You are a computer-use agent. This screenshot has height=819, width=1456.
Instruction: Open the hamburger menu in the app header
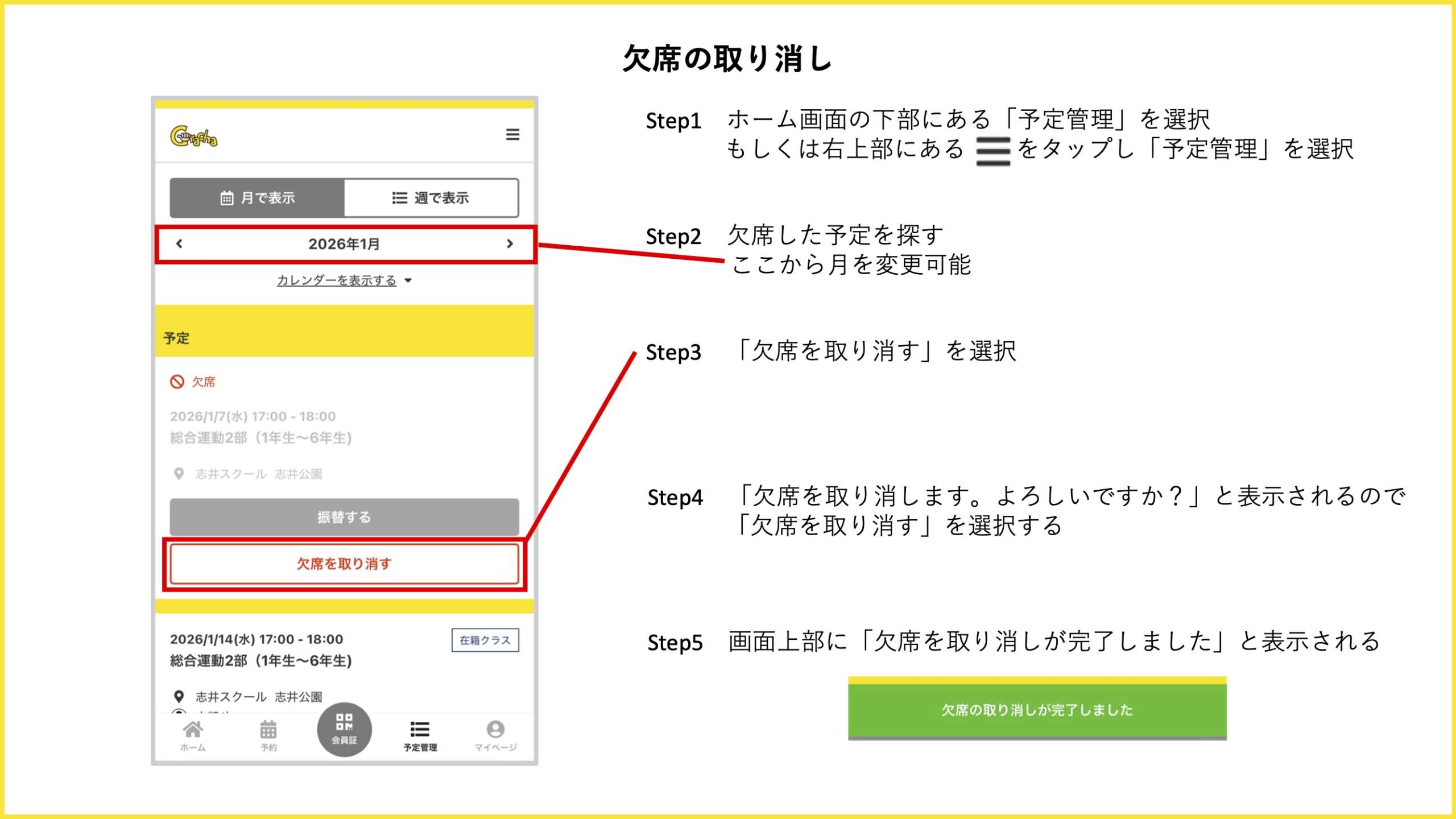(512, 135)
